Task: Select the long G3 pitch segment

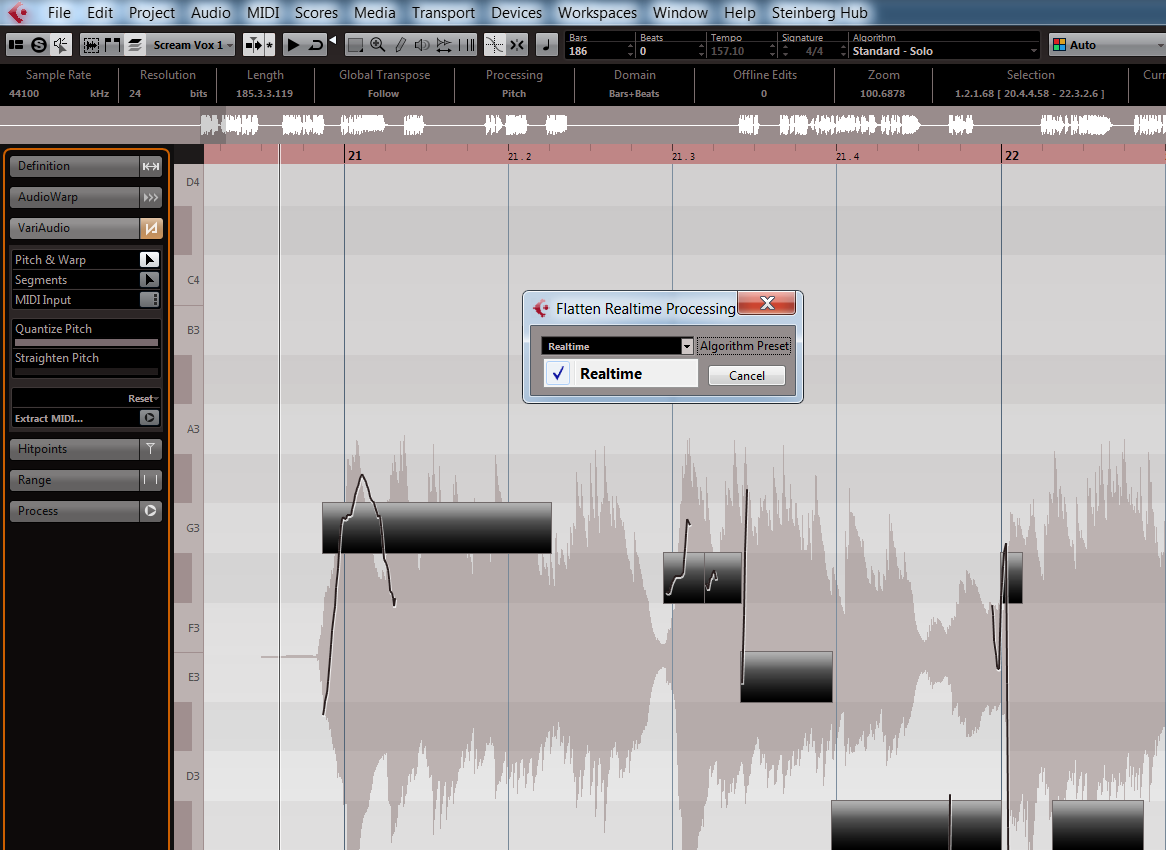Action: tap(437, 527)
